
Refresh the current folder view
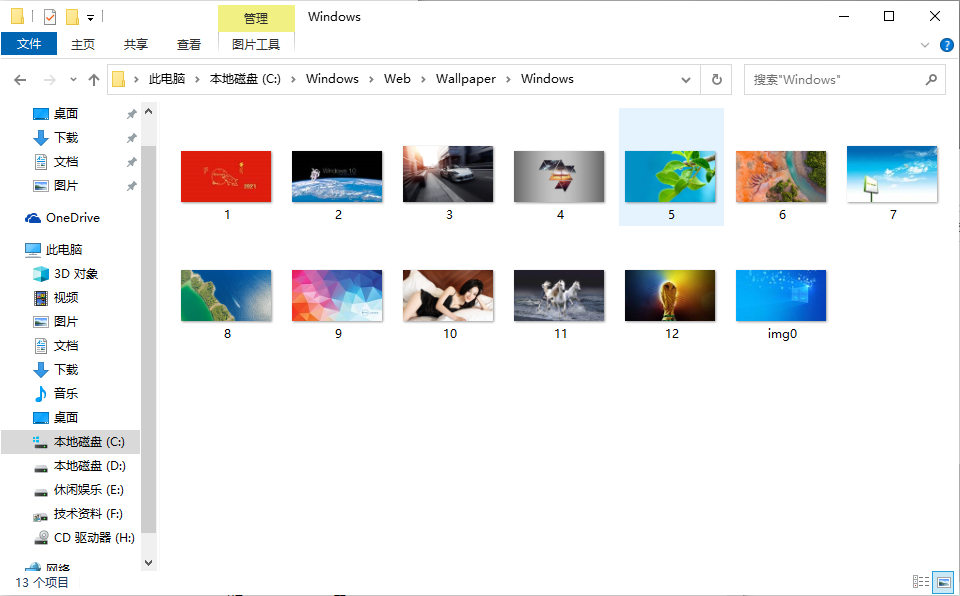coord(716,79)
